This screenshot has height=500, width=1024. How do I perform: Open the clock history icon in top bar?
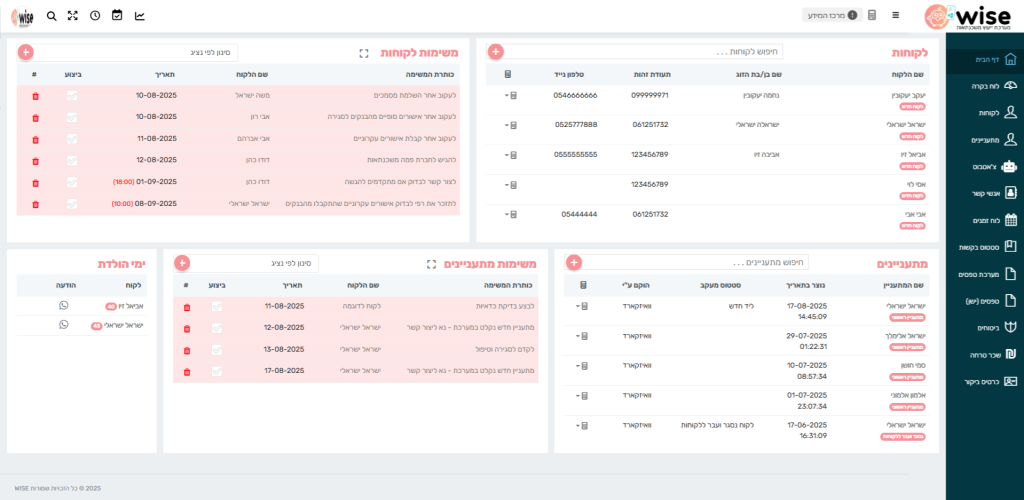point(95,16)
